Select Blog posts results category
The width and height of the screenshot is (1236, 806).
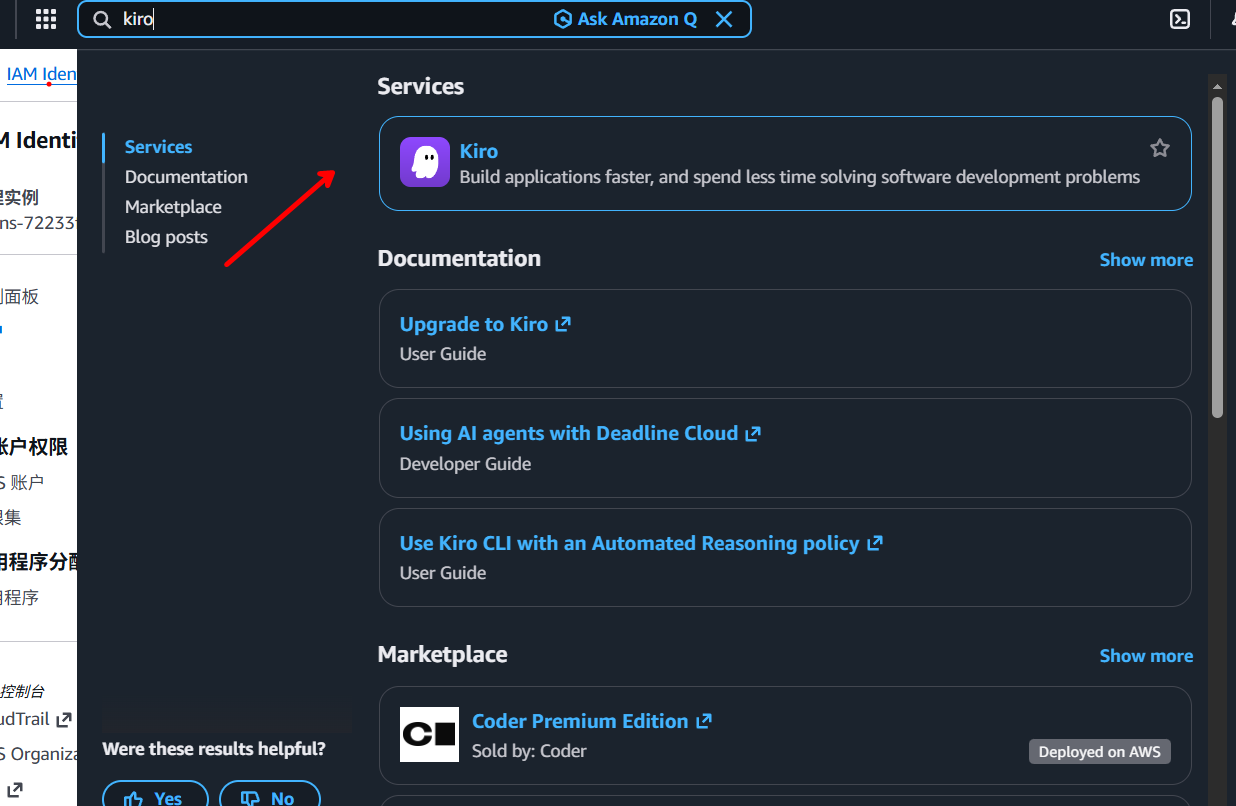(x=166, y=237)
